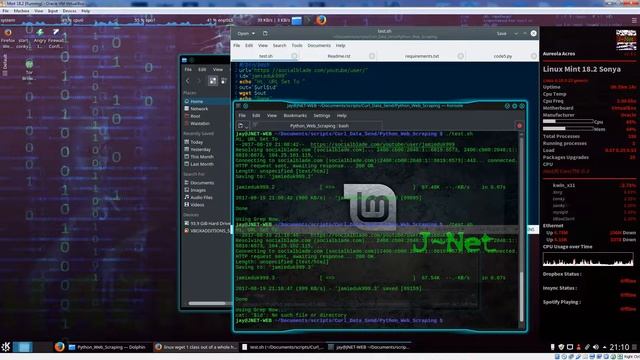
Task: Click the Save button in text editor
Action: [502, 33]
